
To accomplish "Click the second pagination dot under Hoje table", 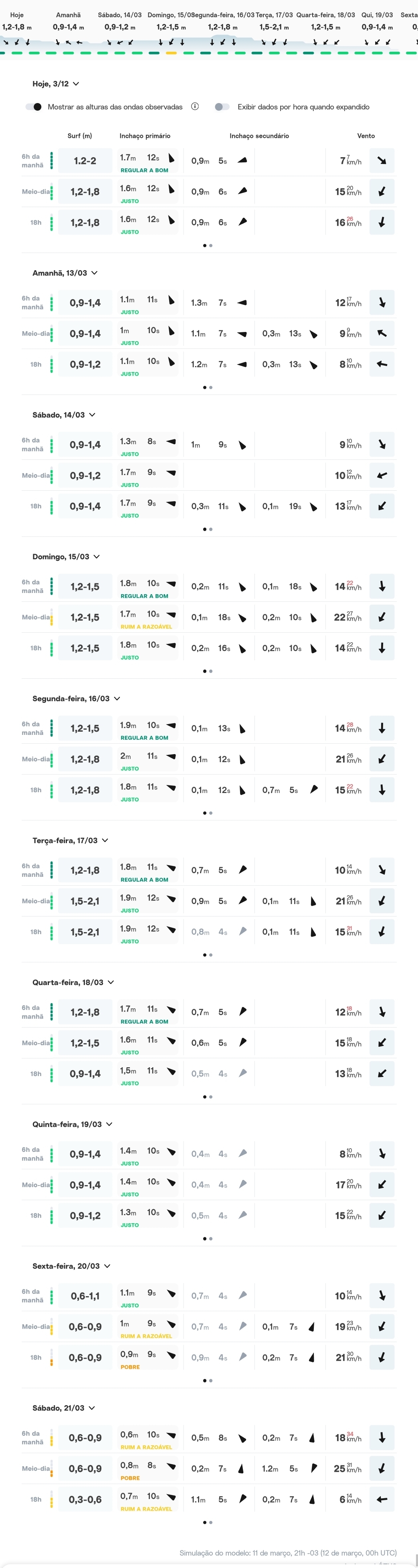I will pos(210,246).
